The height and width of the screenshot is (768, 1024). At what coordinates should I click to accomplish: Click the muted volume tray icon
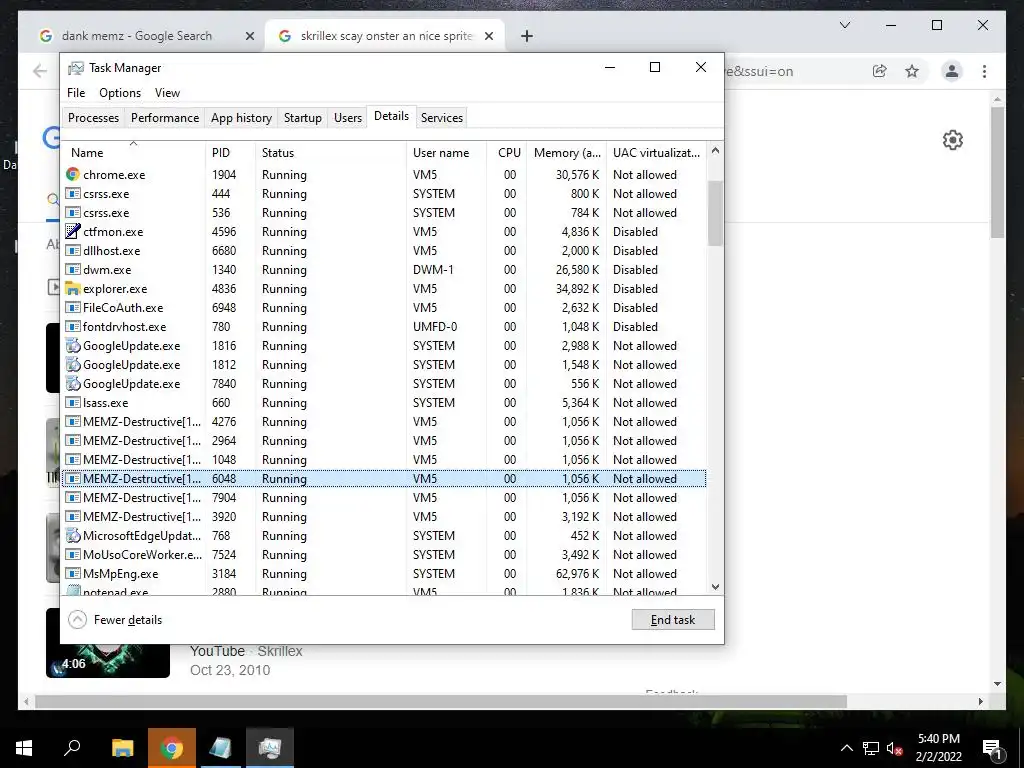tap(894, 748)
